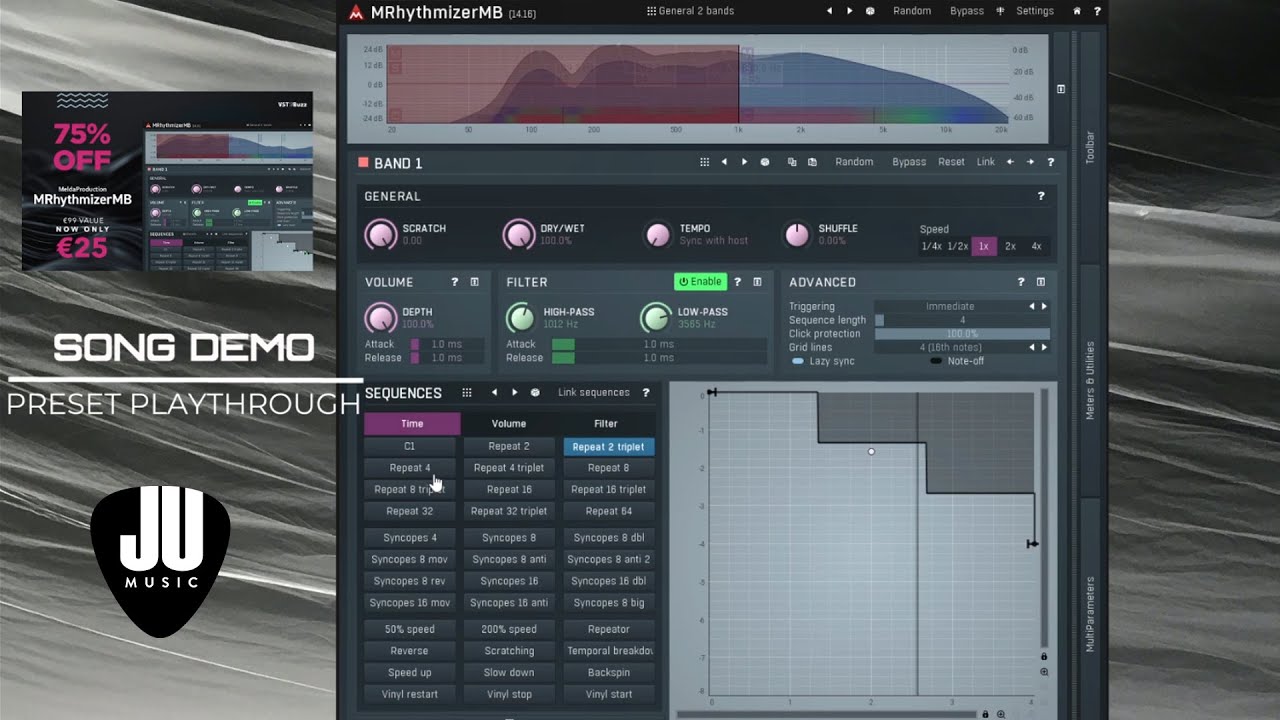The height and width of the screenshot is (720, 1280).
Task: Collapse the Filter section panel icon
Action: click(x=757, y=282)
